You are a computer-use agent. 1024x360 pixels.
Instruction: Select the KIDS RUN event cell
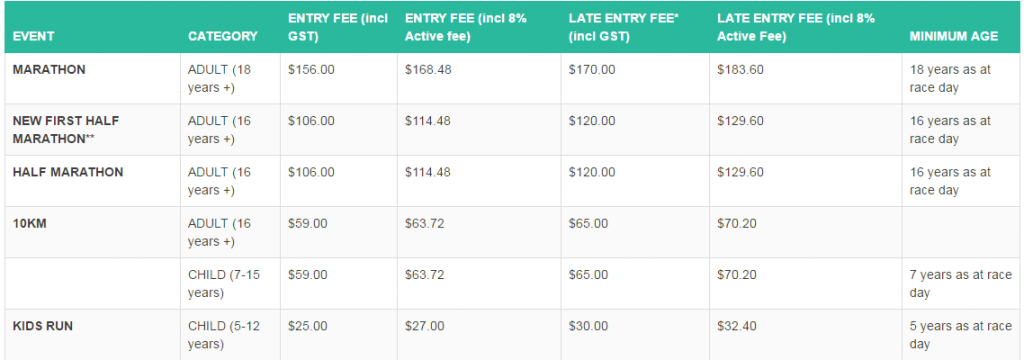pyautogui.click(x=42, y=326)
